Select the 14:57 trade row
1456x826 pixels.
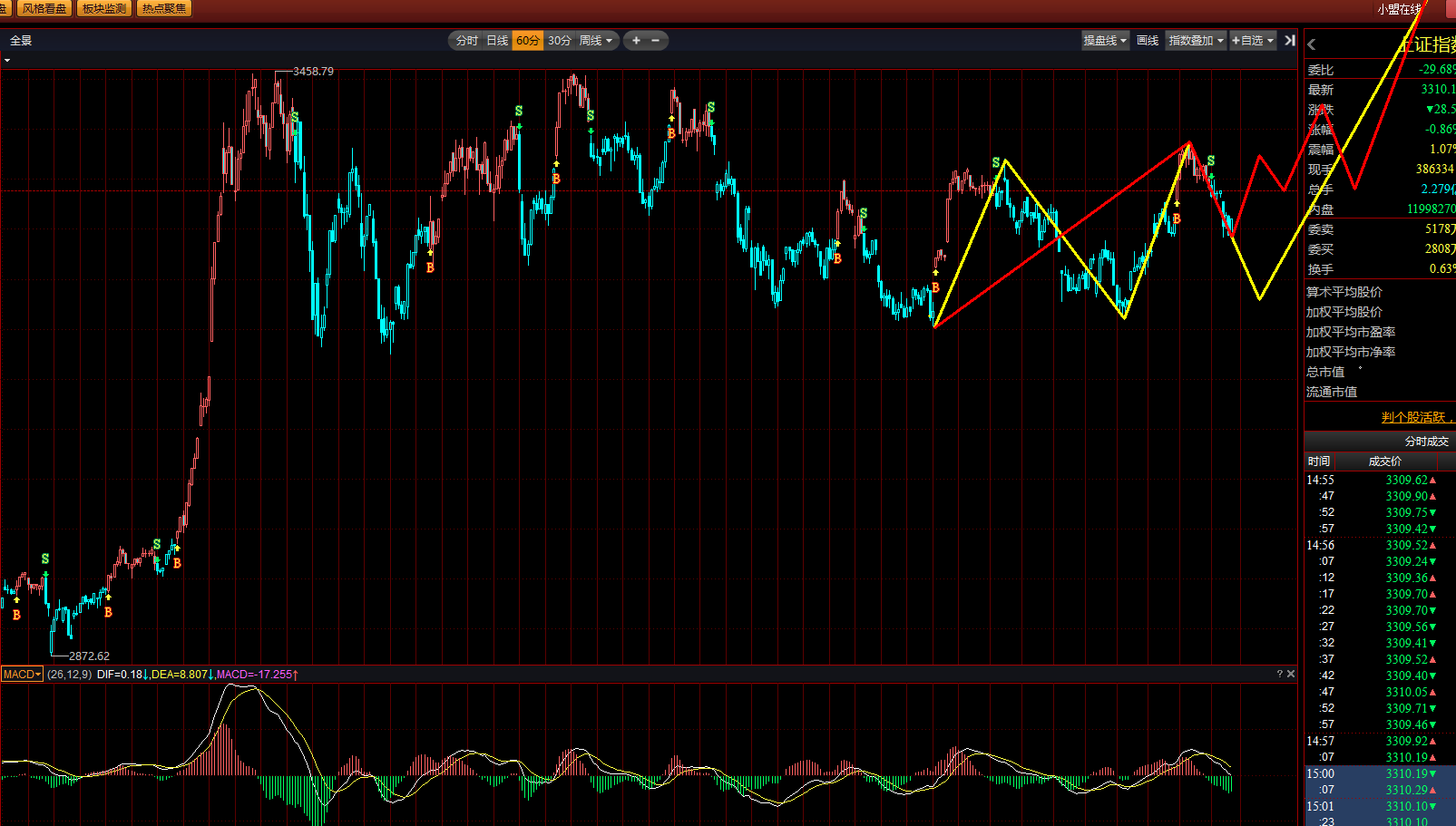tap(1380, 741)
